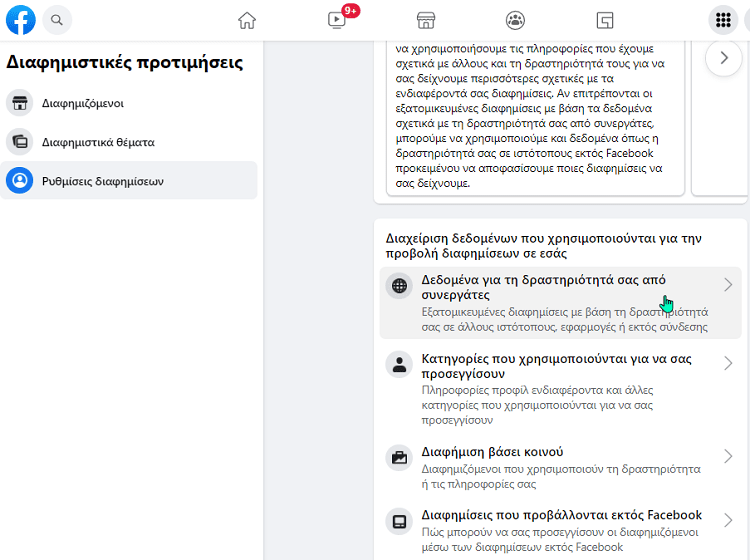Expand chevron for Δεδομένα για τη δραστηριότητά σας
Screen dimensions: 750x560
[728, 285]
